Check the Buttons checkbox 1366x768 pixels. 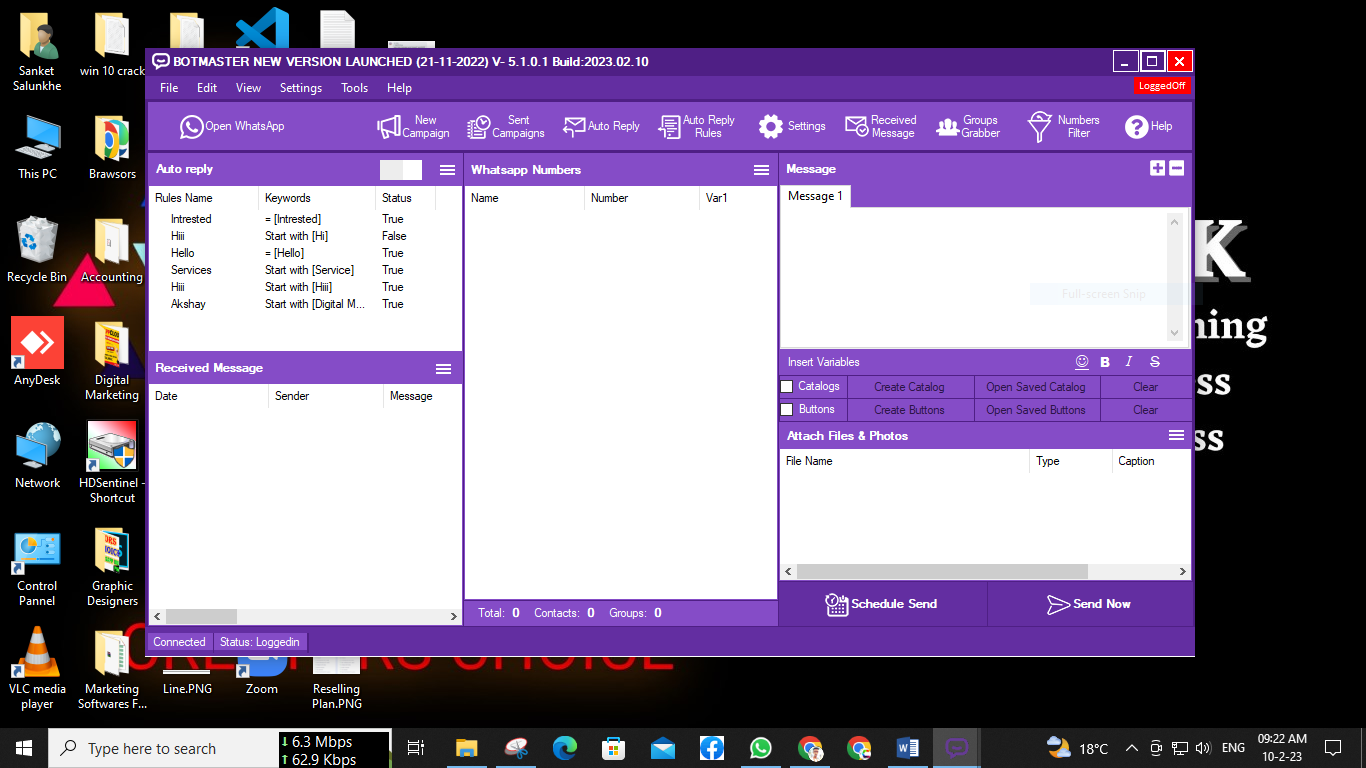click(787, 410)
